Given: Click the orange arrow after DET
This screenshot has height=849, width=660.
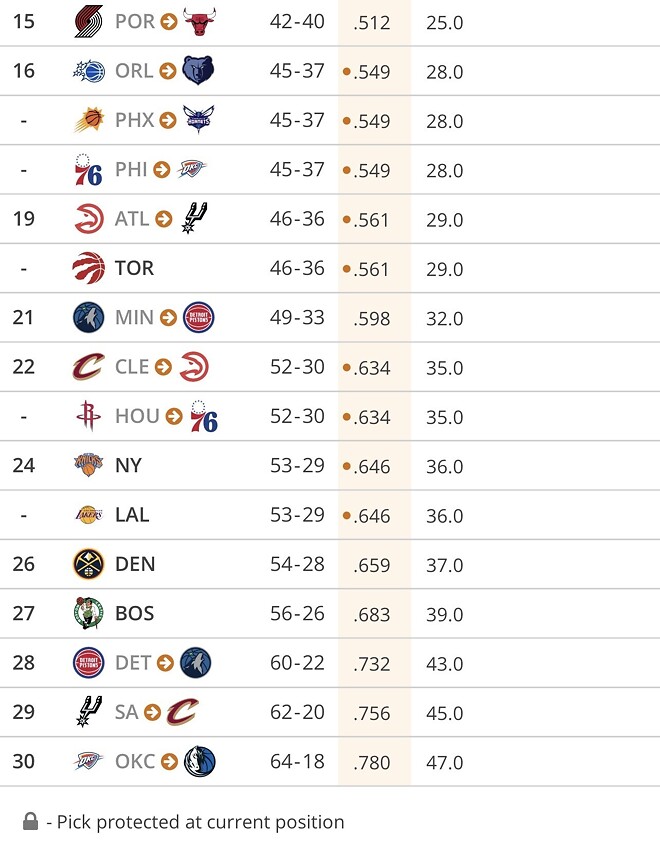Looking at the screenshot, I should [166, 664].
